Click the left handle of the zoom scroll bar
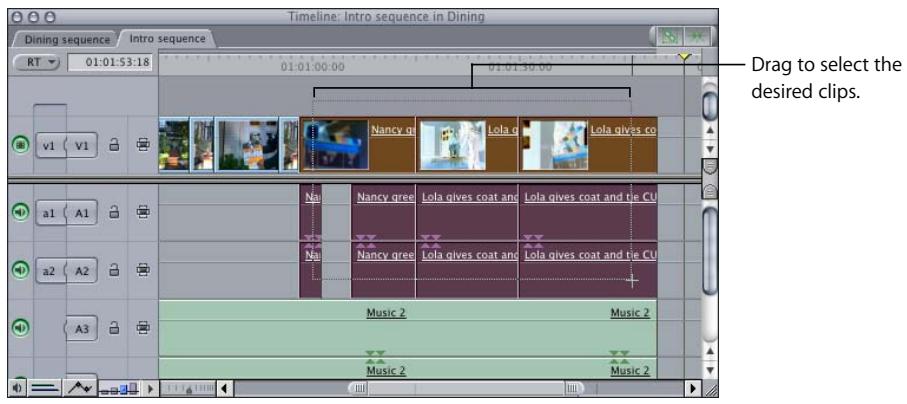The image size is (907, 404). 359,388
